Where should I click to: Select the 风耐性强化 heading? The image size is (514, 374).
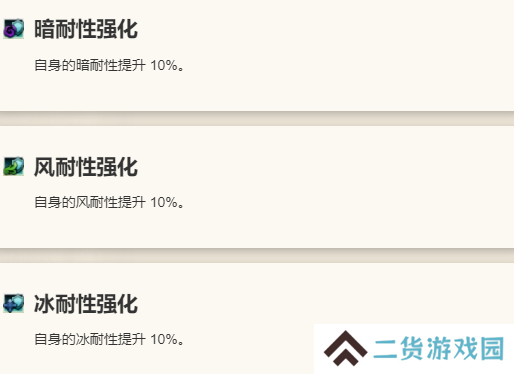[86, 167]
